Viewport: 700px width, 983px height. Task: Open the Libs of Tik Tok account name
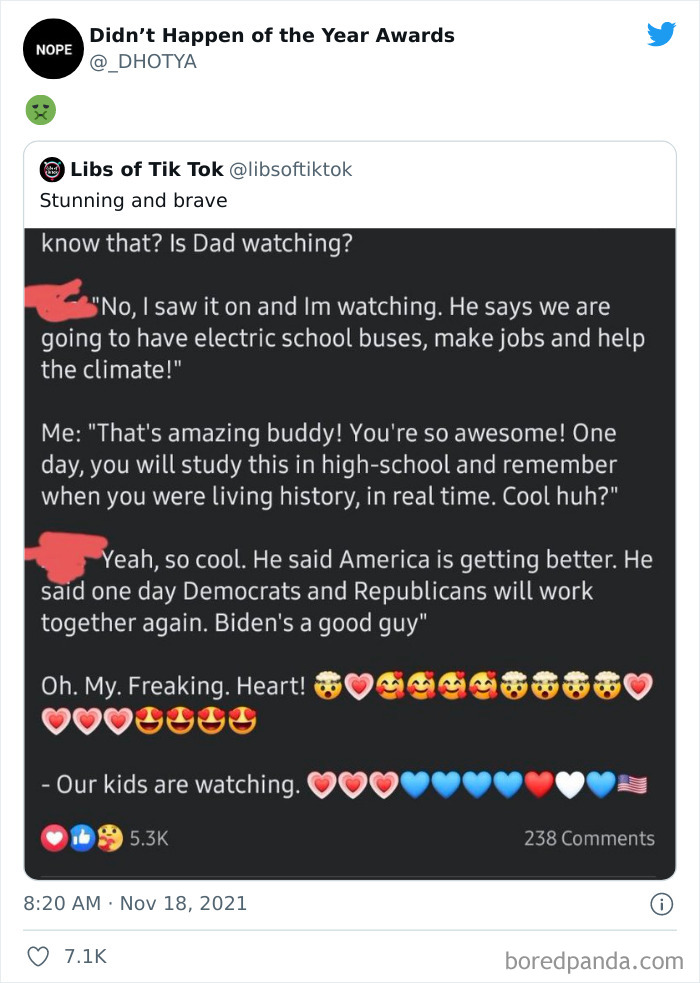(146, 170)
